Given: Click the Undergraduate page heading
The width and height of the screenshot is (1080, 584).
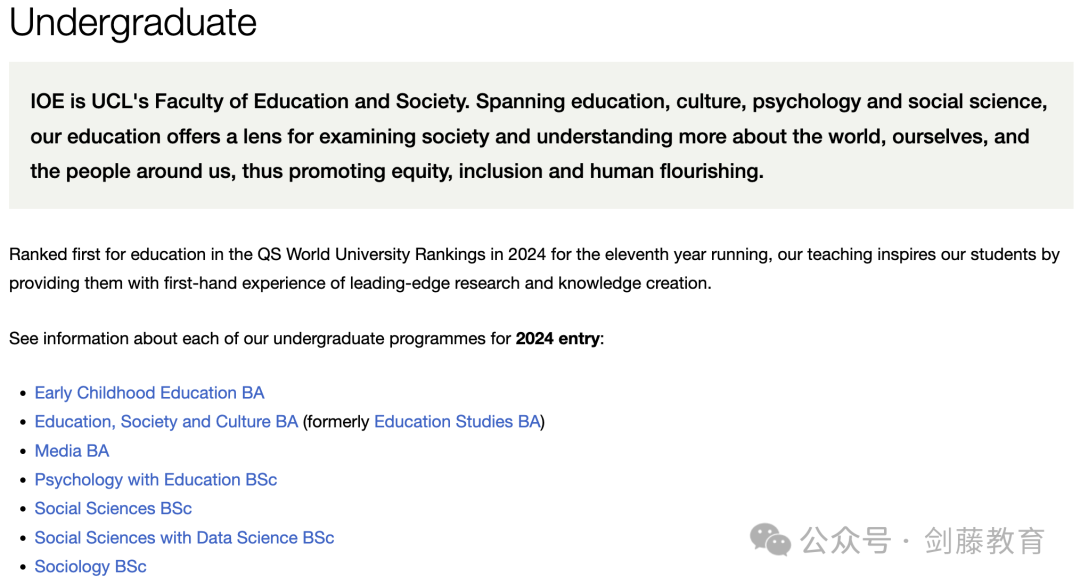Looking at the screenshot, I should [x=133, y=22].
